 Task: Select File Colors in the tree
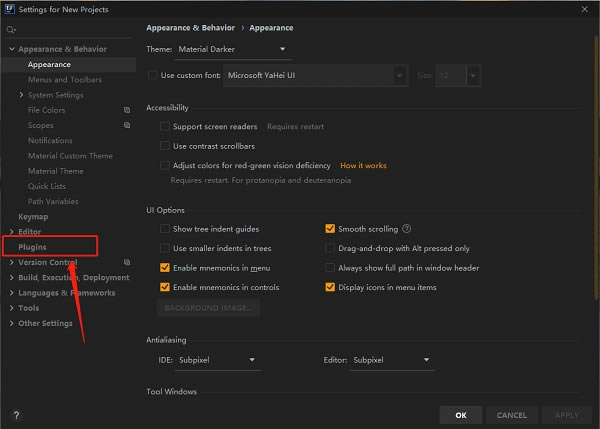[46, 110]
